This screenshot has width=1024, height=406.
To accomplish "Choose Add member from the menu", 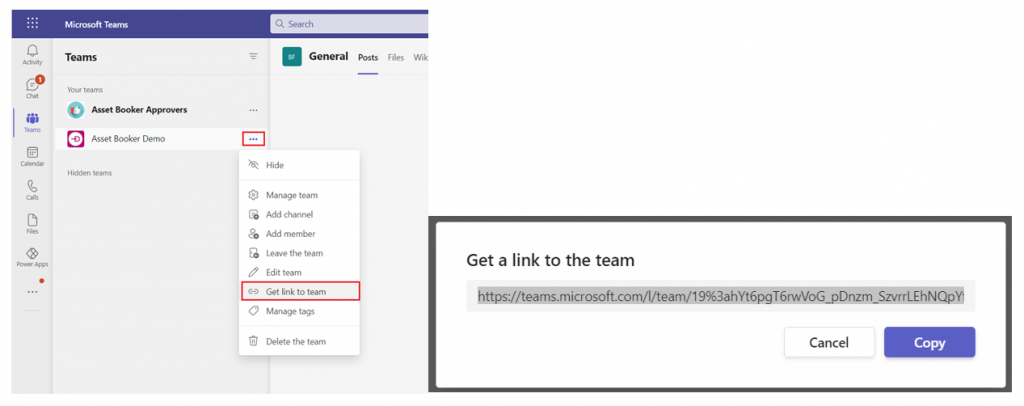I will tap(299, 234).
